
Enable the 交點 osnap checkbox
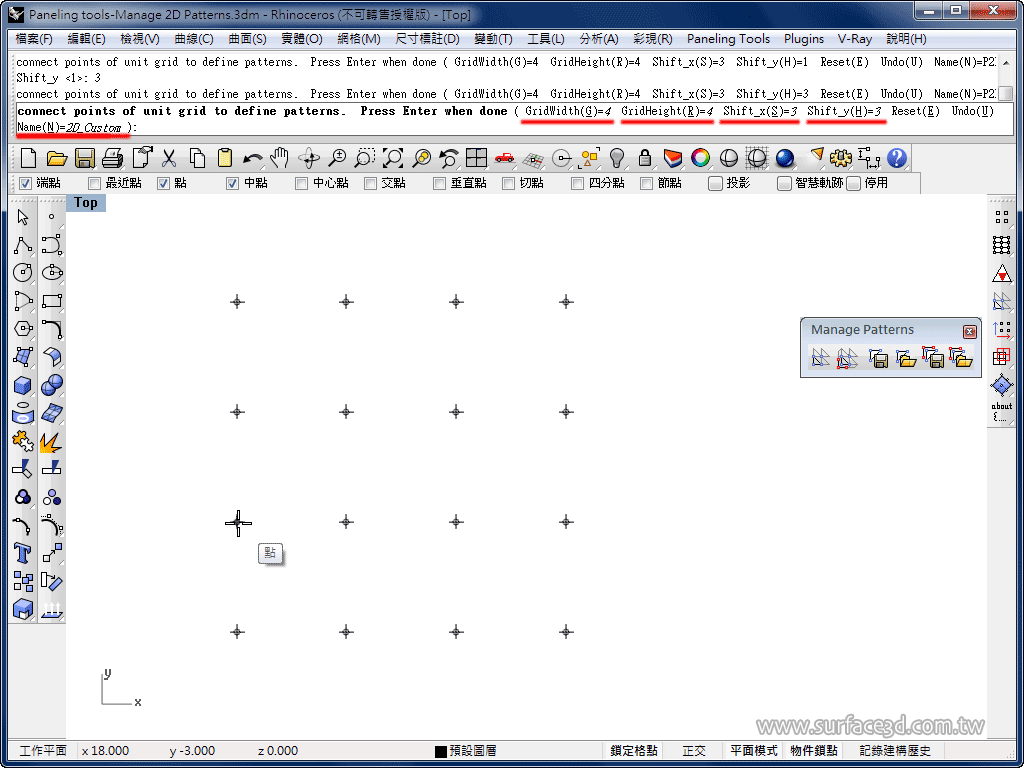(x=370, y=184)
